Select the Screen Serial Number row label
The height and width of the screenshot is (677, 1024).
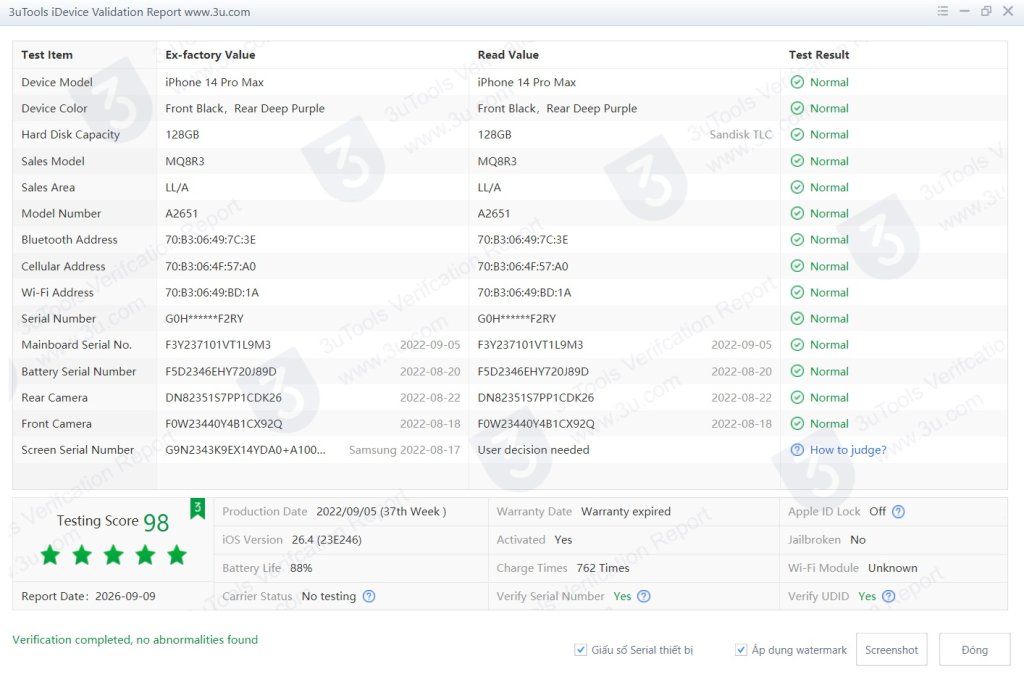[x=78, y=450]
